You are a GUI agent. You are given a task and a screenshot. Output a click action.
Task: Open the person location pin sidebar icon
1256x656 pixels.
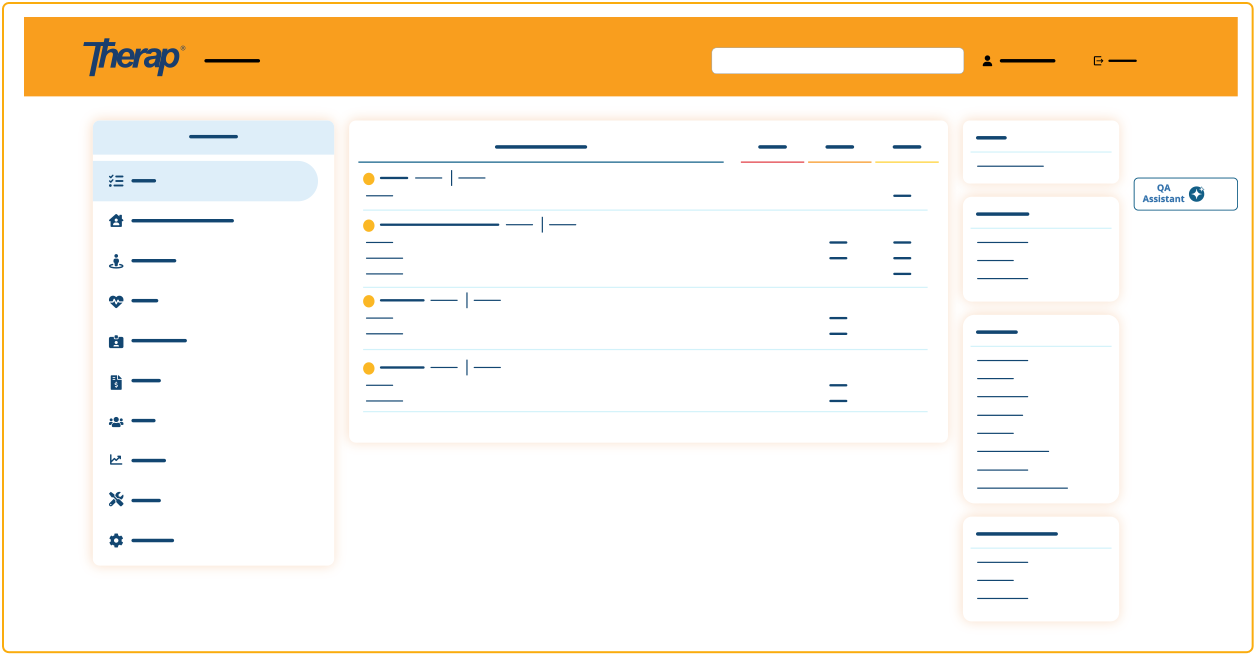coord(116,261)
